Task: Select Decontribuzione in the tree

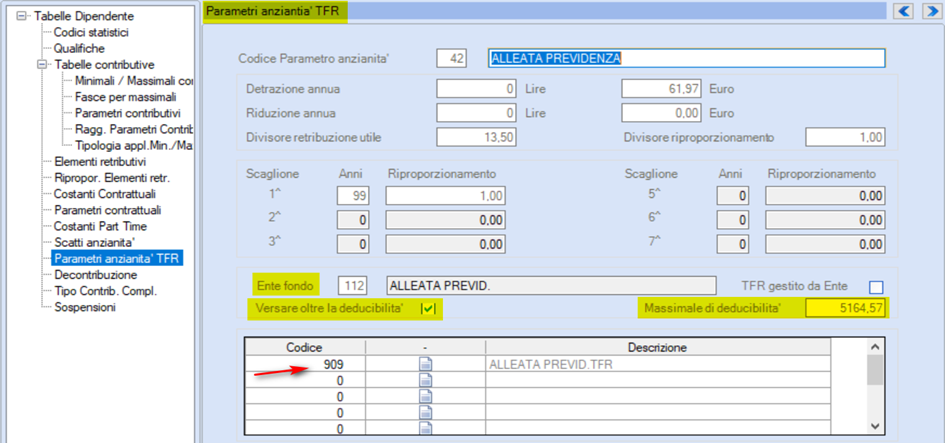Action: click(95, 275)
